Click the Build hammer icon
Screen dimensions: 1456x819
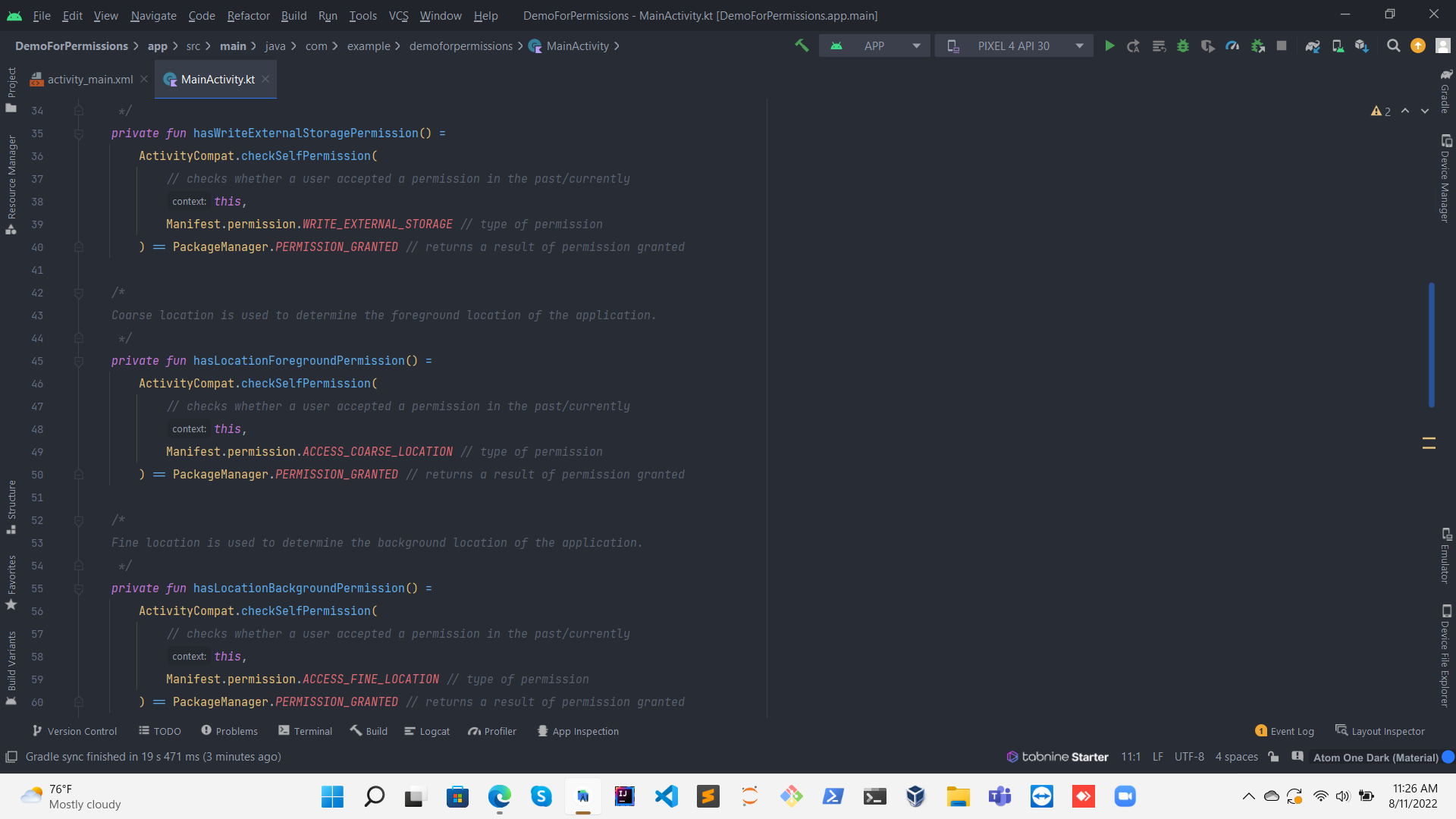[x=802, y=45]
